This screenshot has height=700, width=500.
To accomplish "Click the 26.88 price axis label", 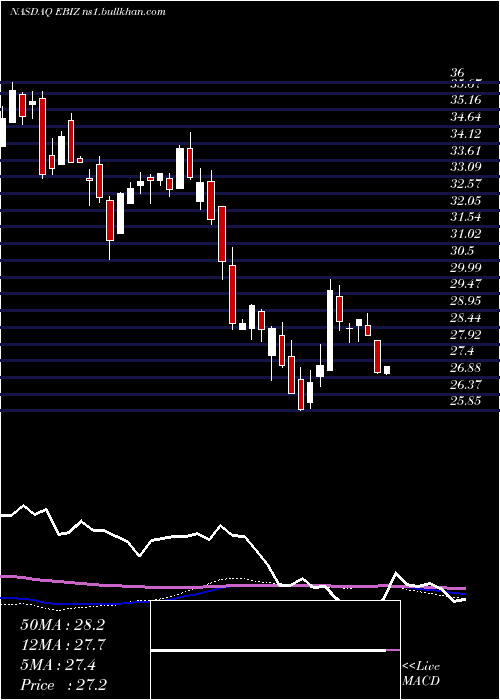I will tap(466, 367).
